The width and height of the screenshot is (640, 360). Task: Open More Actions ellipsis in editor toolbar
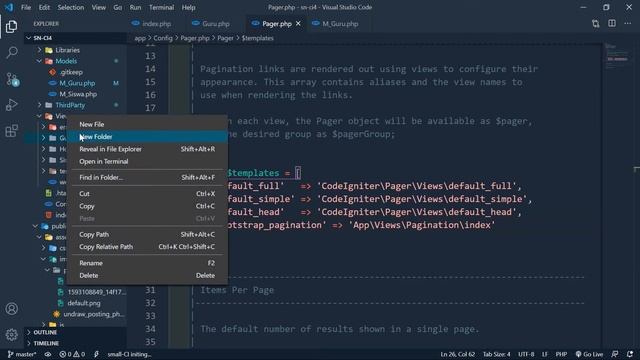[x=628, y=24]
